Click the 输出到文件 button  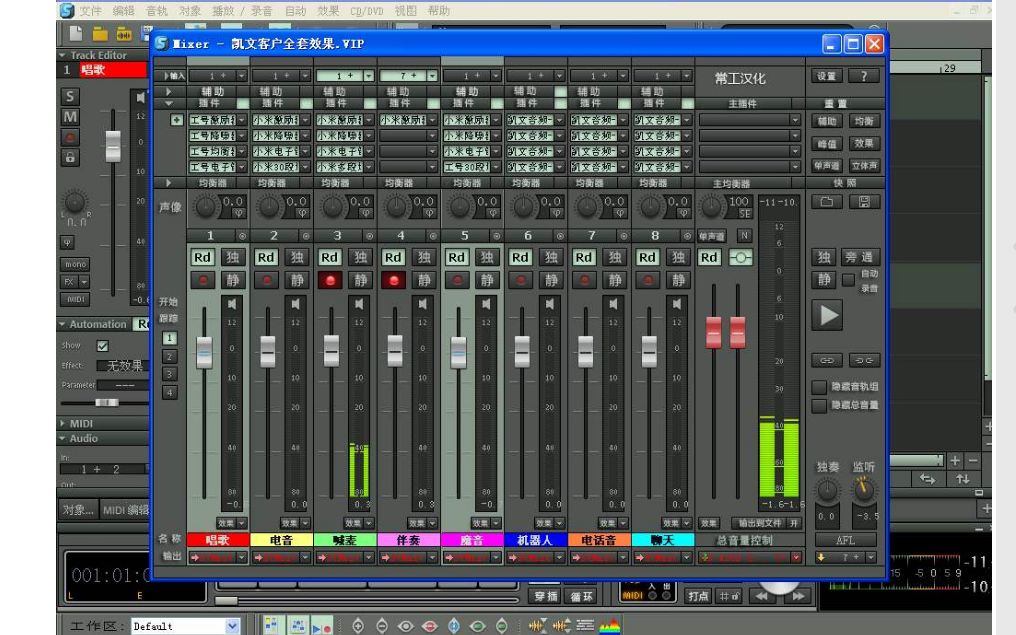click(x=760, y=523)
